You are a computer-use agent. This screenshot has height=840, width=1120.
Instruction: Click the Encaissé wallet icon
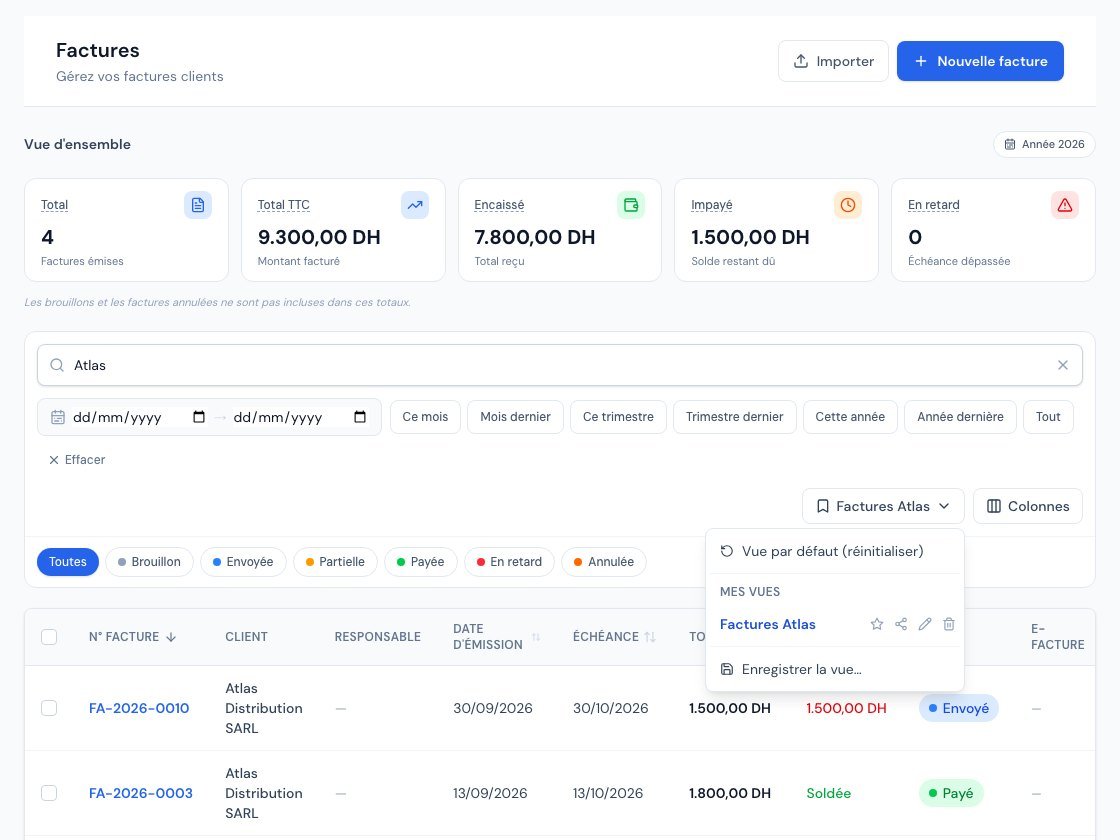631,205
